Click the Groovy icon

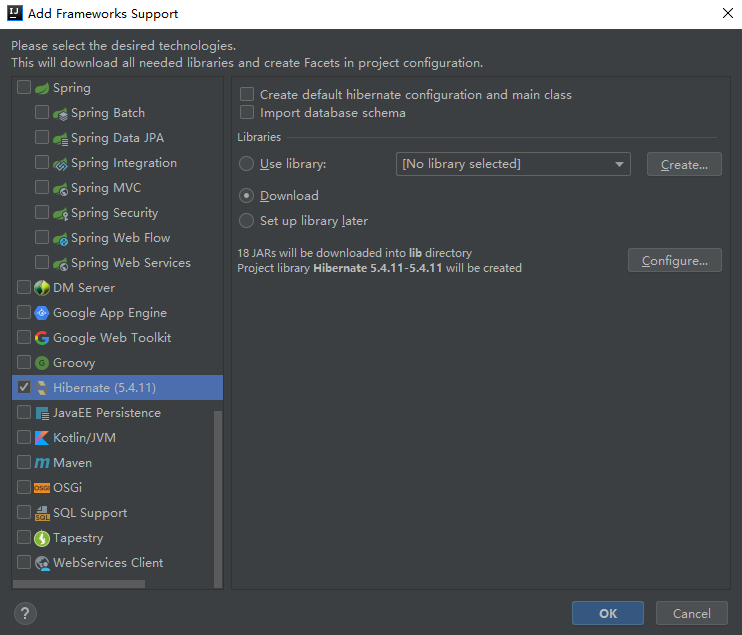coord(42,363)
